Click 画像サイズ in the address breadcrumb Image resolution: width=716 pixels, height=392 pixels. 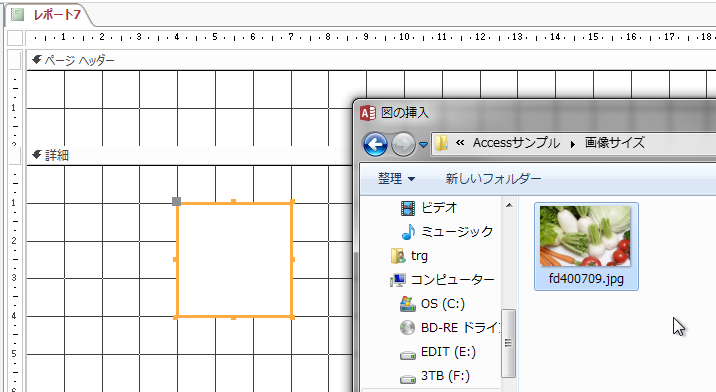[x=615, y=143]
